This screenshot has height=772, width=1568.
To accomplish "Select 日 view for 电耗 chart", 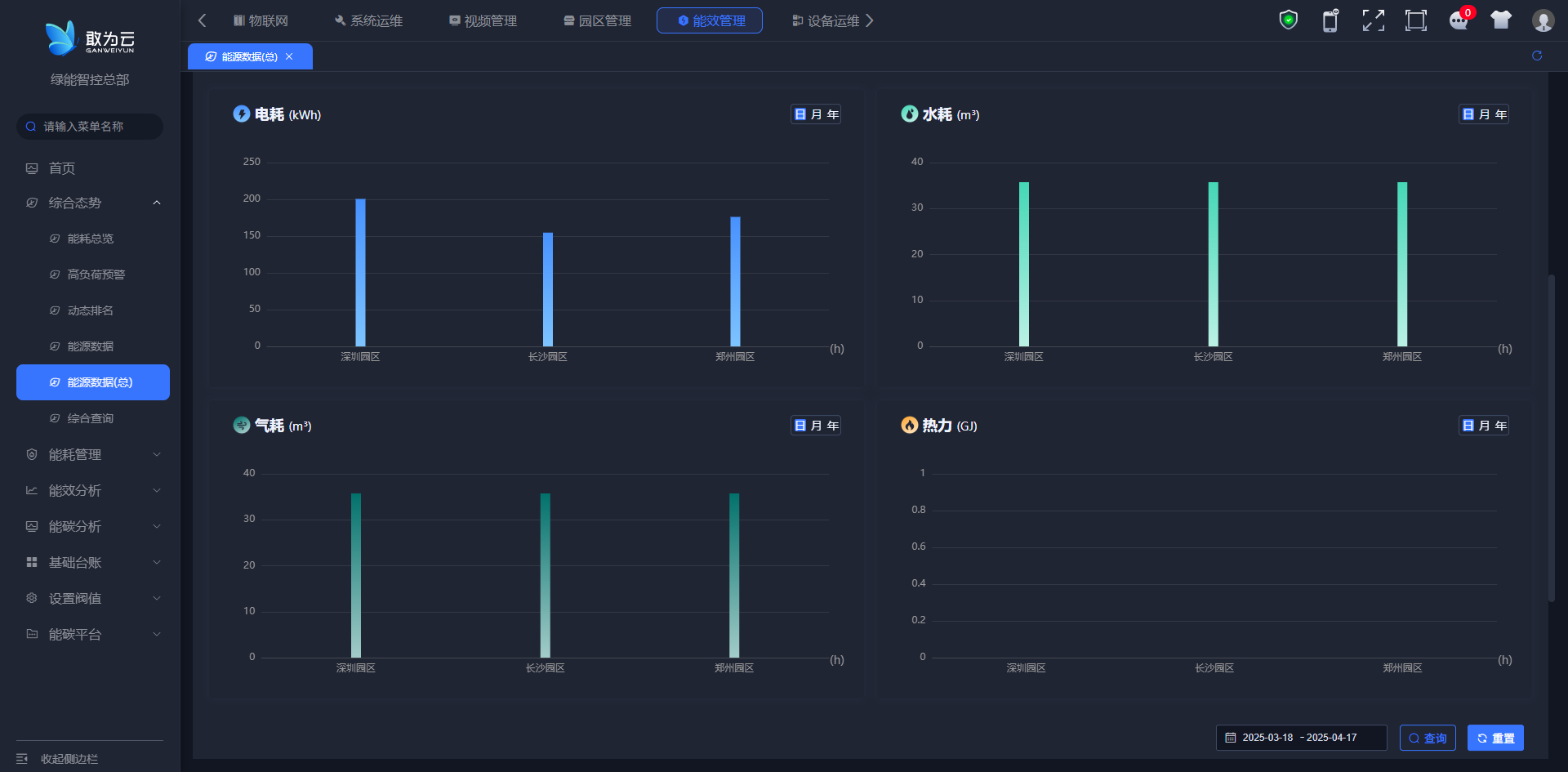I will pos(800,114).
